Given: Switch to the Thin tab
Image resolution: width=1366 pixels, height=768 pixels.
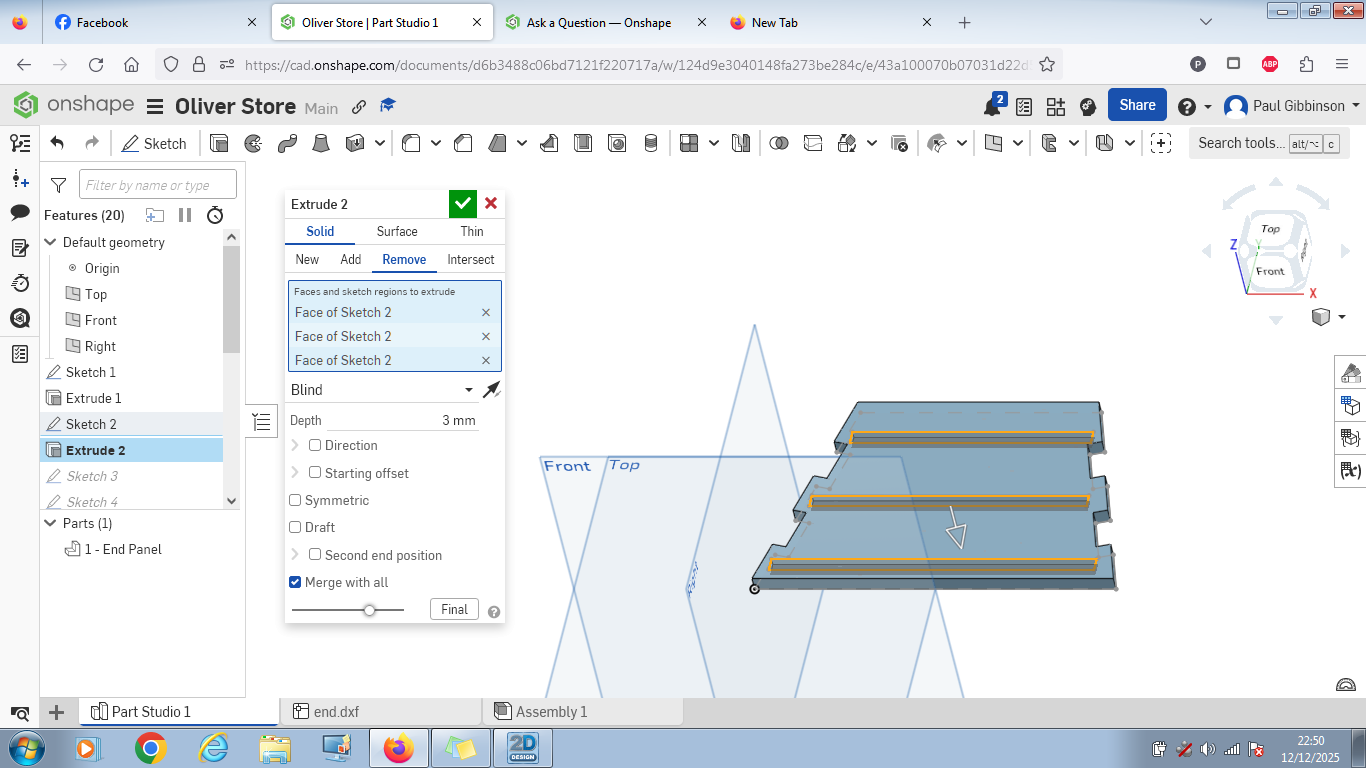Looking at the screenshot, I should pos(472,231).
